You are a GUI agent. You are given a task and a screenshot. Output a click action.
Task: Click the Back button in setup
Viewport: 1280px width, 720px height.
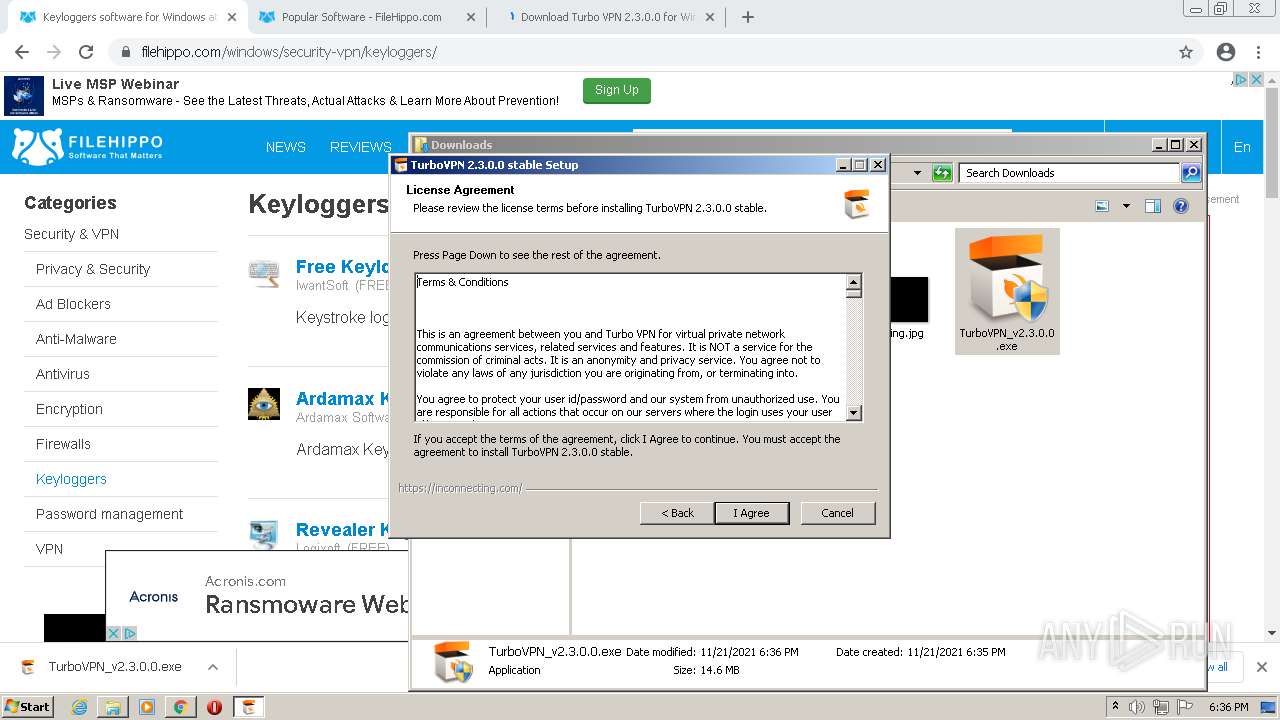click(677, 513)
